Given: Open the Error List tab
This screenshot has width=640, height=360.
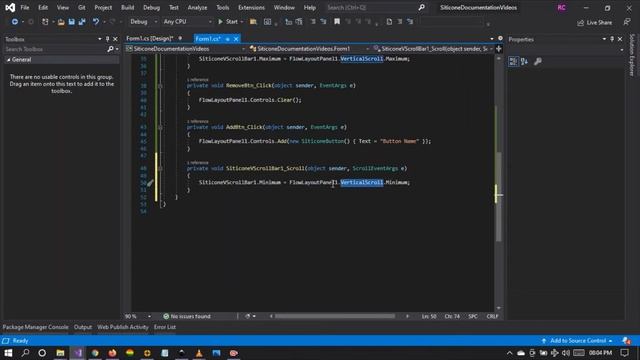Looking at the screenshot, I should 165,327.
